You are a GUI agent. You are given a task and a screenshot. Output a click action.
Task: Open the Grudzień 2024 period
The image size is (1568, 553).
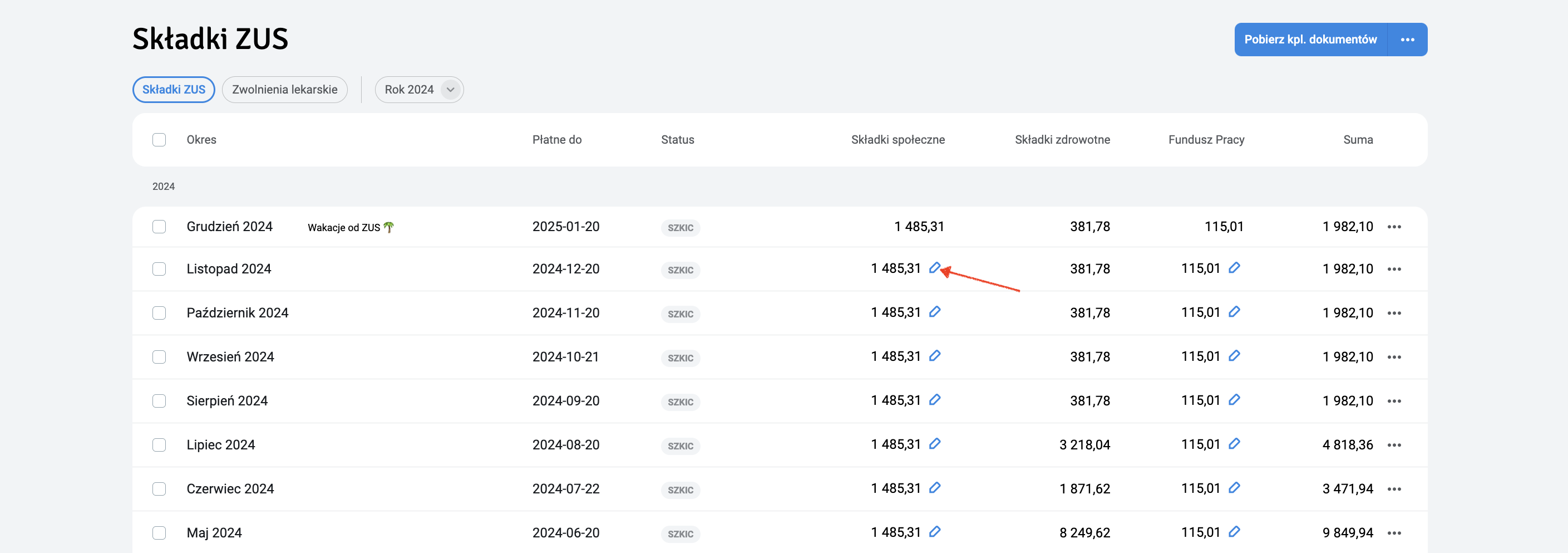tap(229, 227)
